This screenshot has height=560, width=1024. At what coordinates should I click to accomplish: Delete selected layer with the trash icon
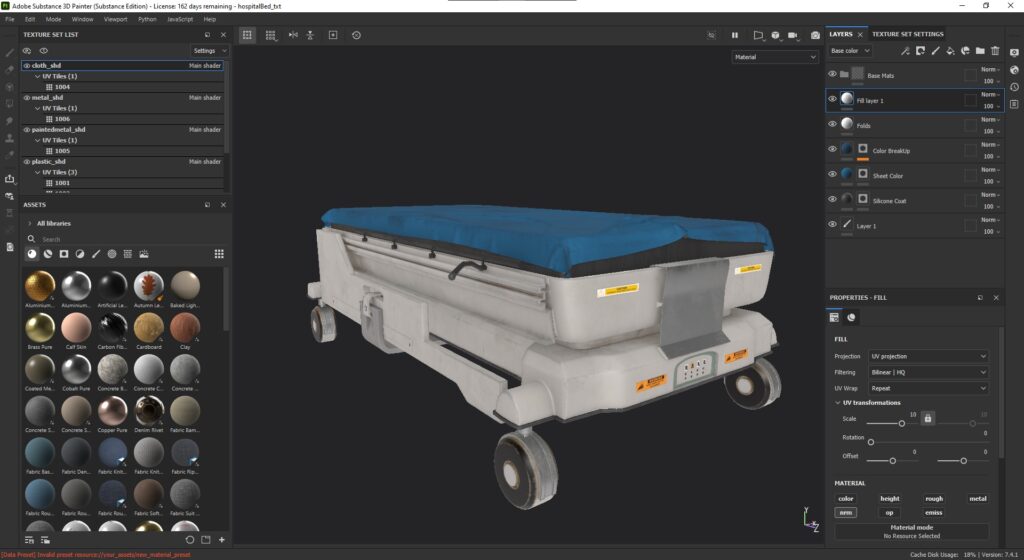pyautogui.click(x=995, y=51)
